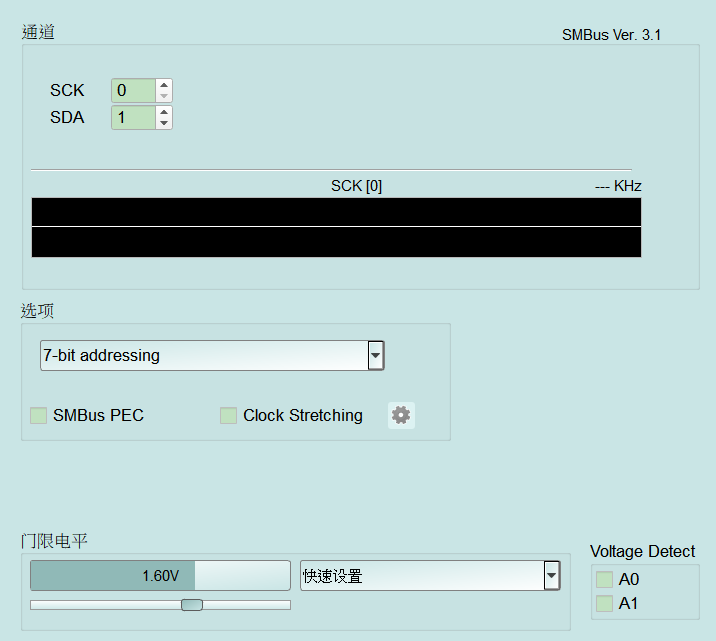This screenshot has height=641, width=716.
Task: Click the SCK channel number field
Action: (134, 90)
